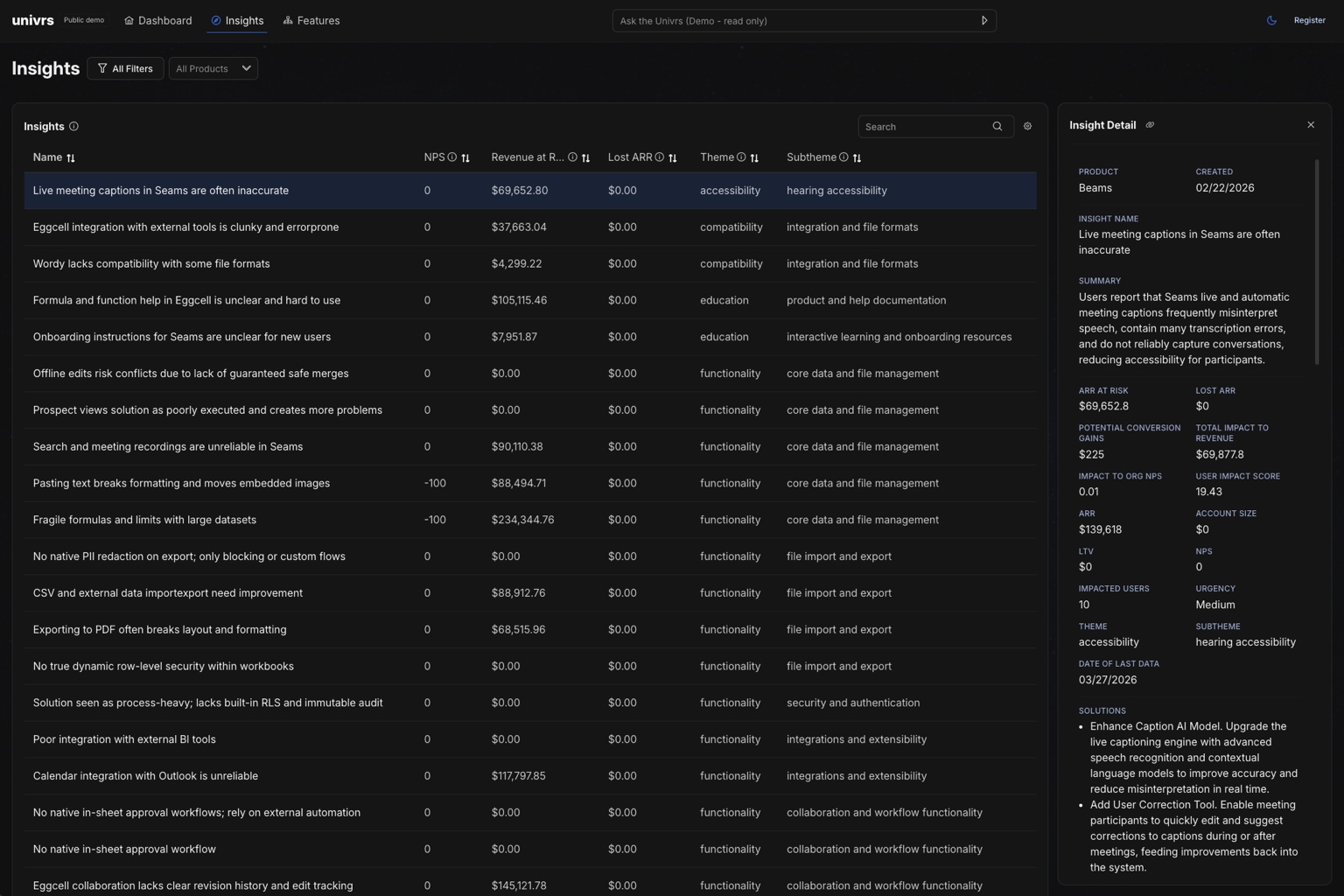1344x896 pixels.
Task: Select 'Exporting to PDF often breaks layout' row
Action: click(530, 630)
